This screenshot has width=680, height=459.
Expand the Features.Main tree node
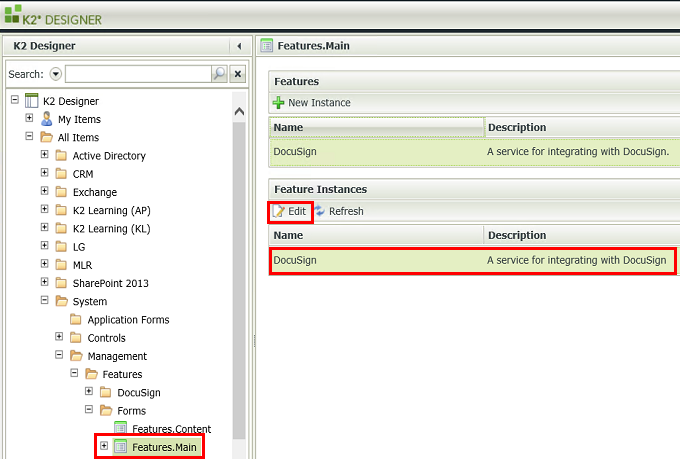click(x=104, y=446)
